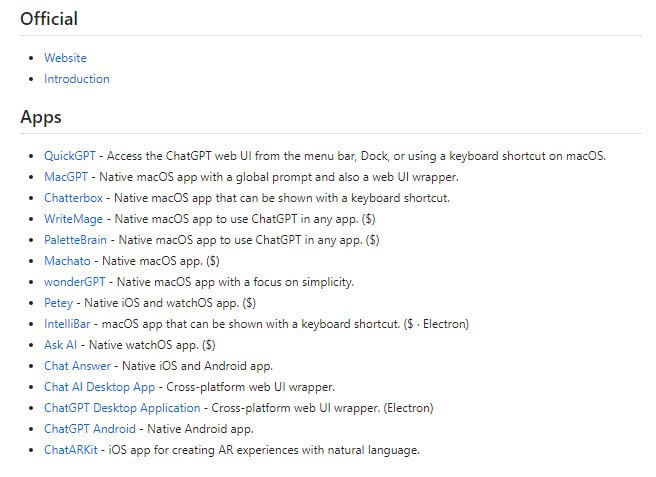Open the Introduction link

point(76,79)
